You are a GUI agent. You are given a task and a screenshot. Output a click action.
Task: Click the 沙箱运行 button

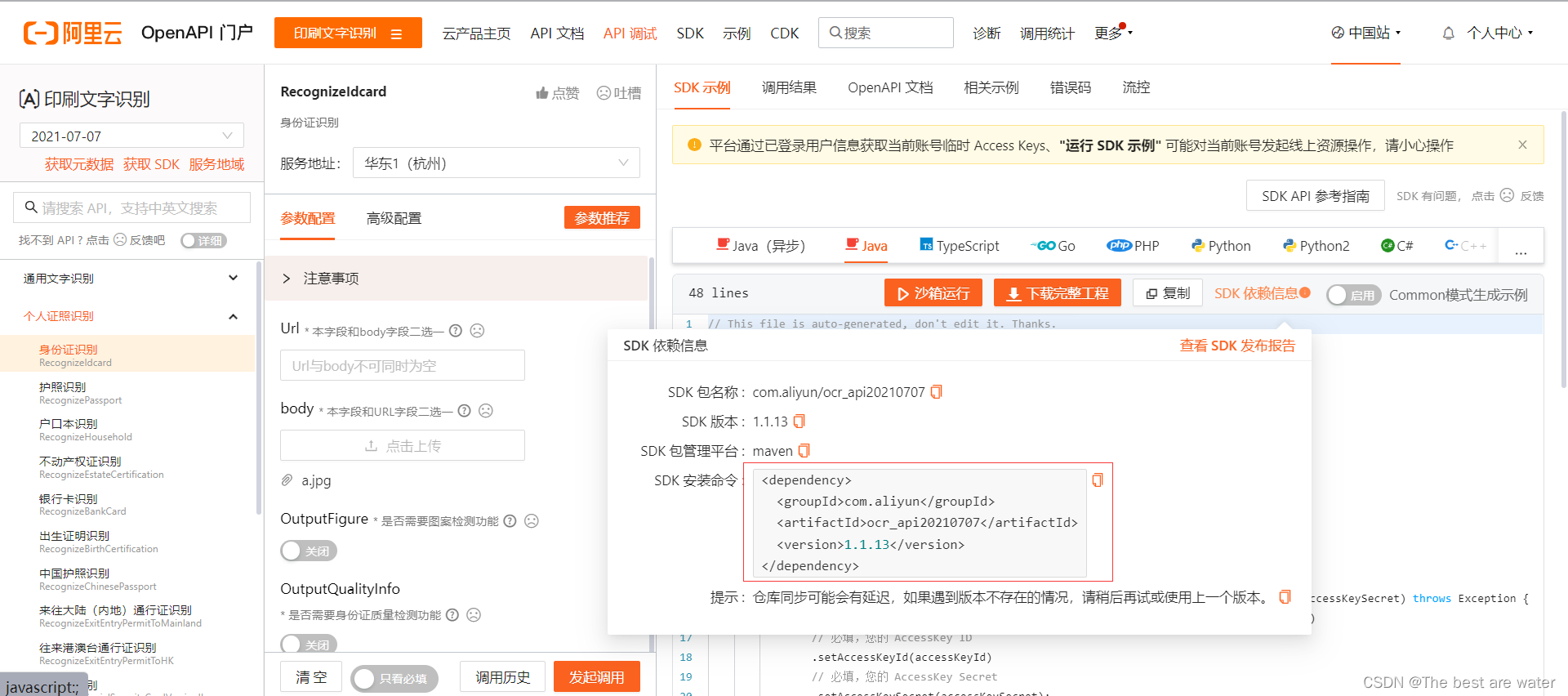pos(933,293)
